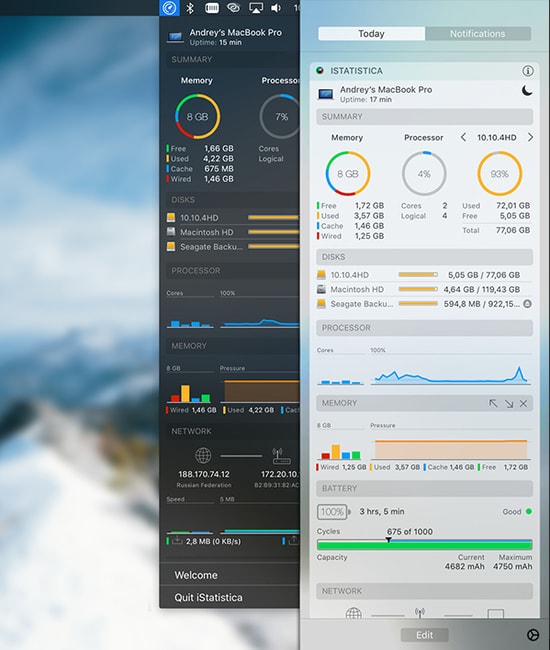Click the 7% processor ring in dark menu
The height and width of the screenshot is (650, 550).
pos(279,116)
